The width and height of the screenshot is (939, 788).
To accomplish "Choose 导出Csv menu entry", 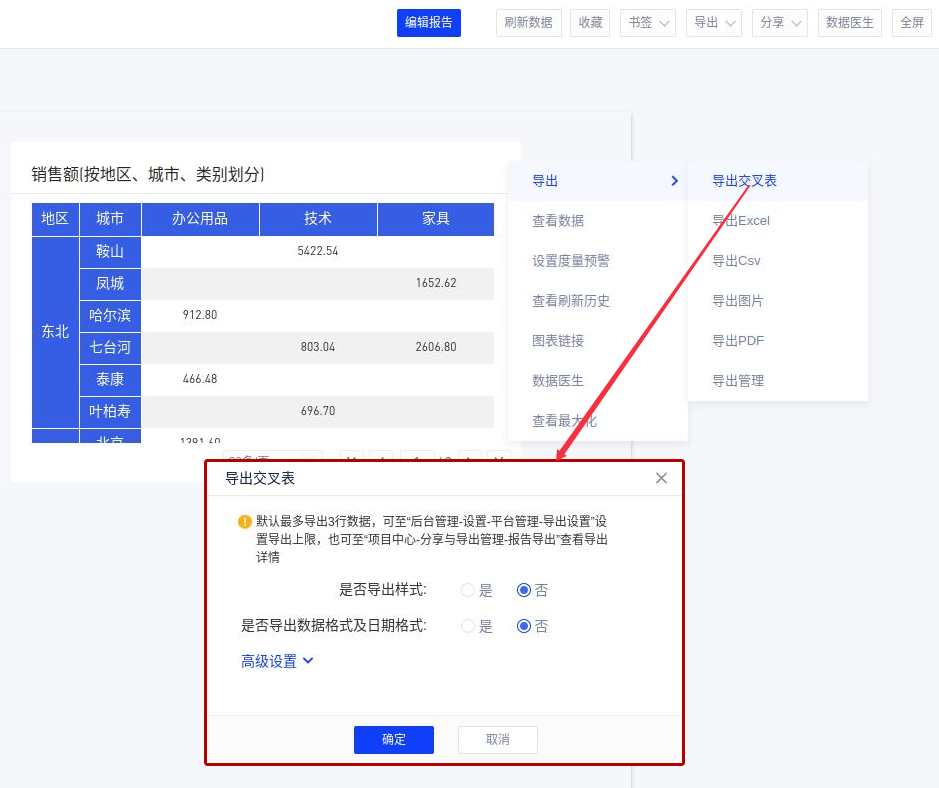I will [x=736, y=261].
